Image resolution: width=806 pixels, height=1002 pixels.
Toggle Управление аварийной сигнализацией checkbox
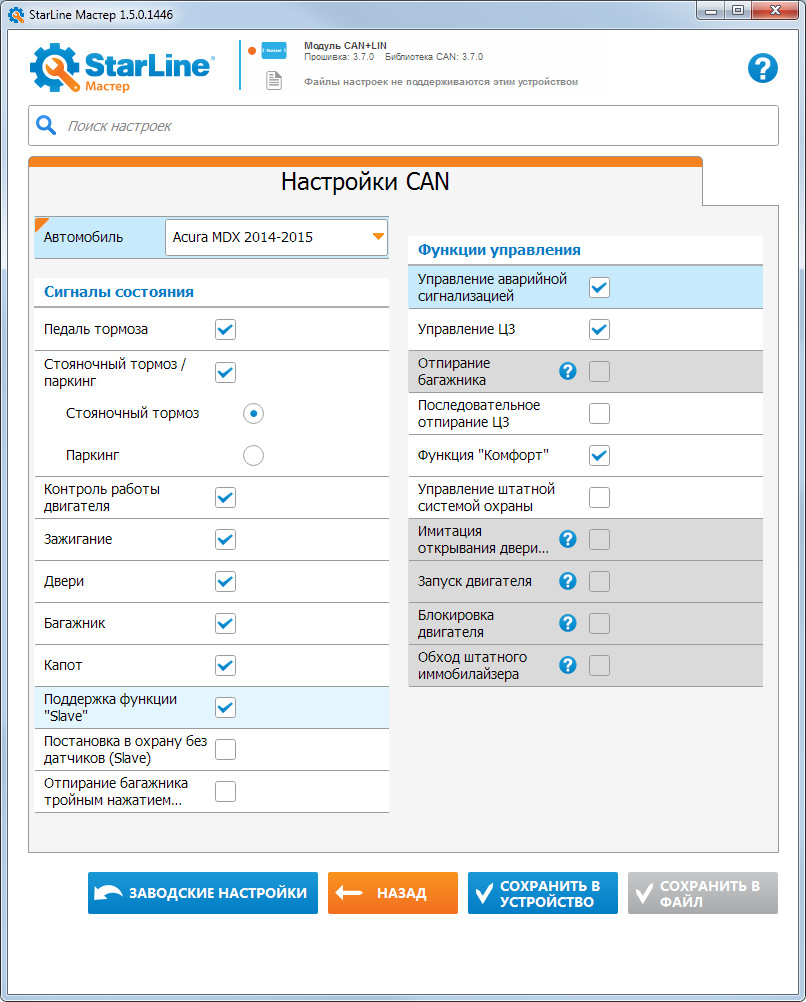pos(600,288)
